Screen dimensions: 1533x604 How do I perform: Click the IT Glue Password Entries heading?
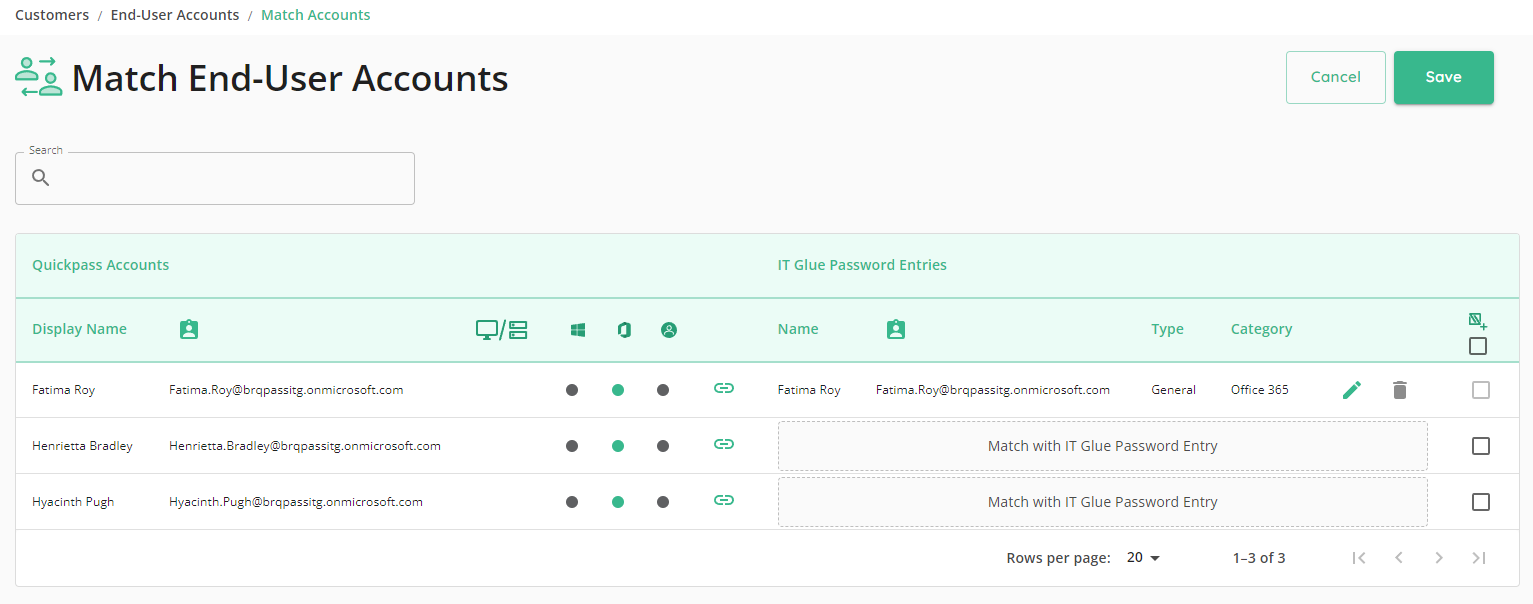click(862, 265)
